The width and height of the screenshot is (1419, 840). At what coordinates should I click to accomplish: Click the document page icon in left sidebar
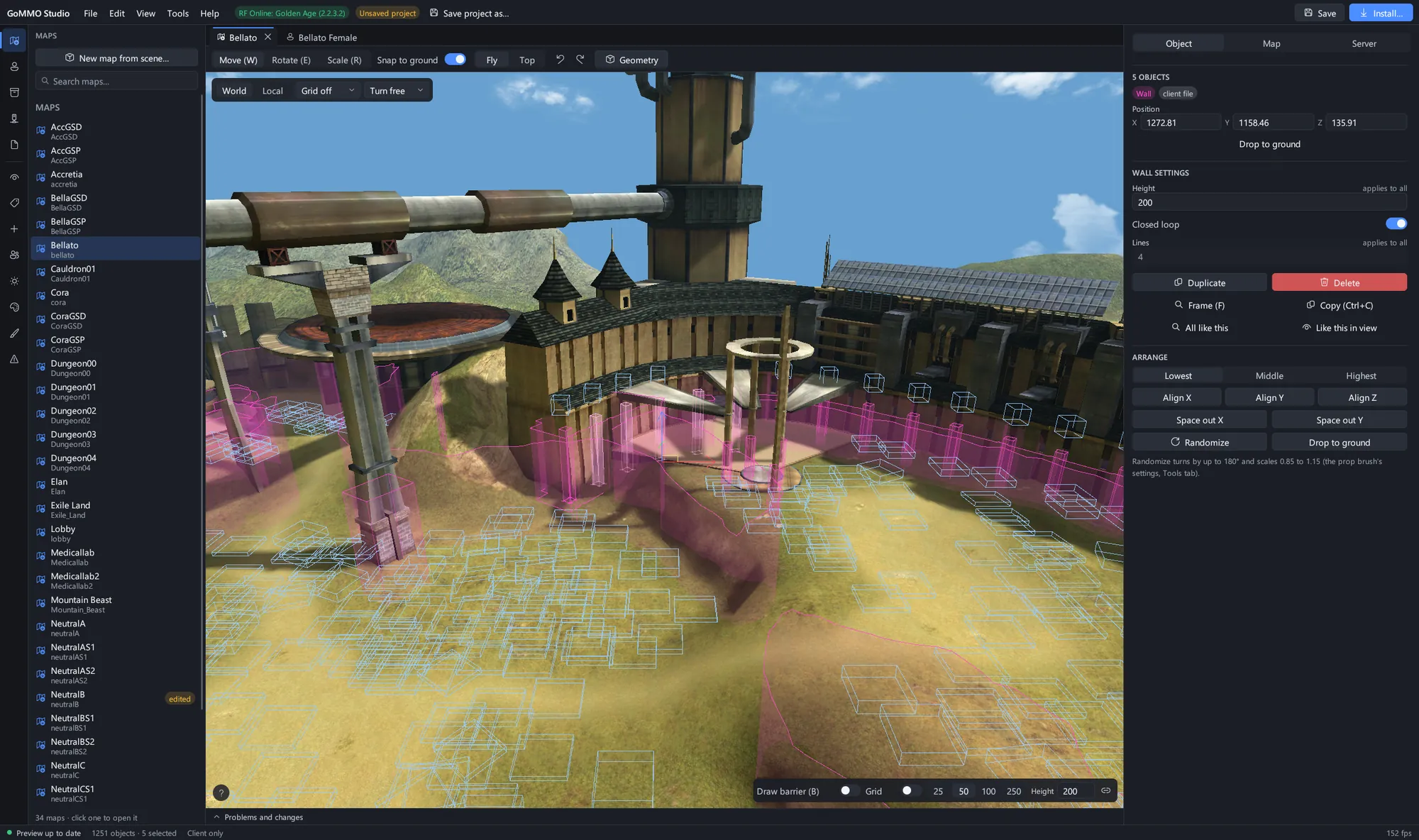[x=14, y=145]
